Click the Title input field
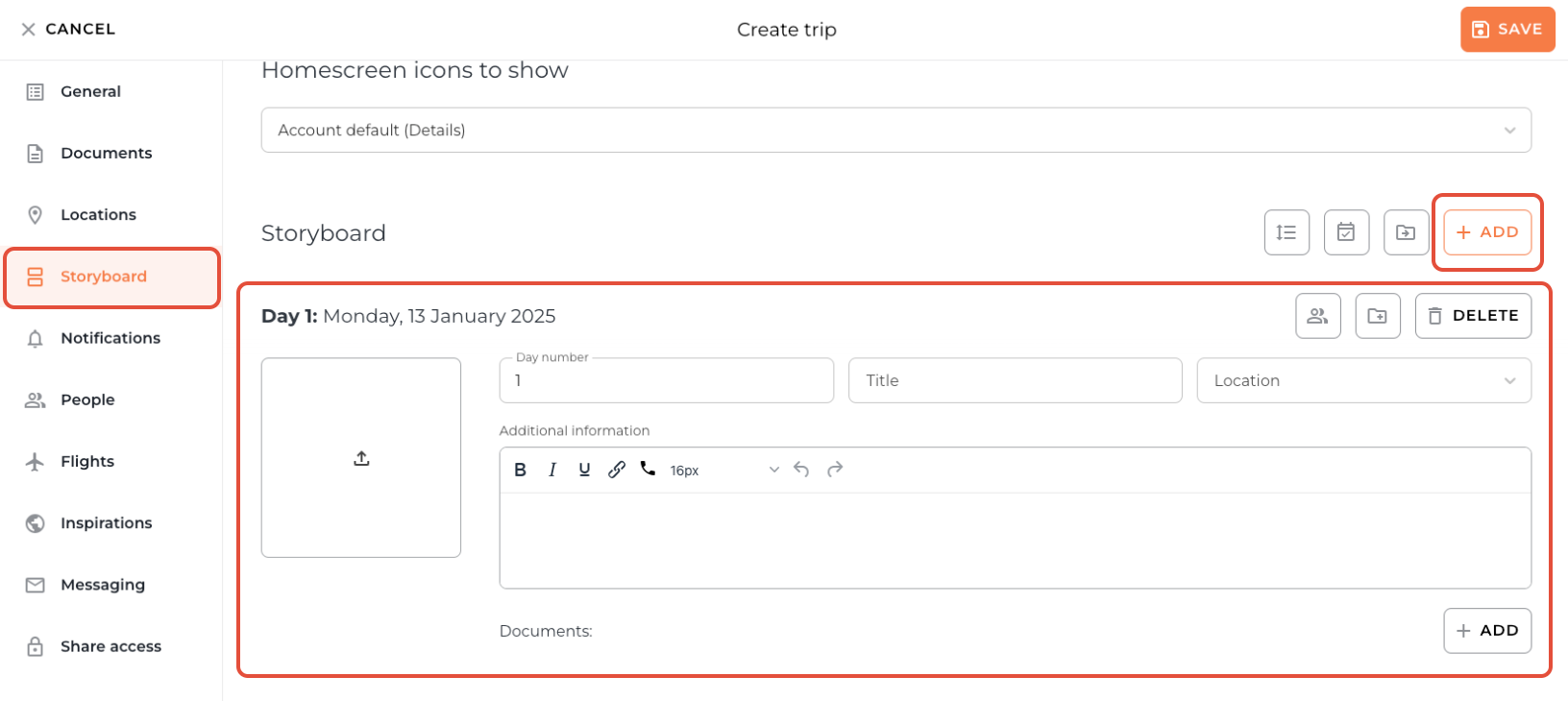1568x701 pixels. tap(1015, 381)
